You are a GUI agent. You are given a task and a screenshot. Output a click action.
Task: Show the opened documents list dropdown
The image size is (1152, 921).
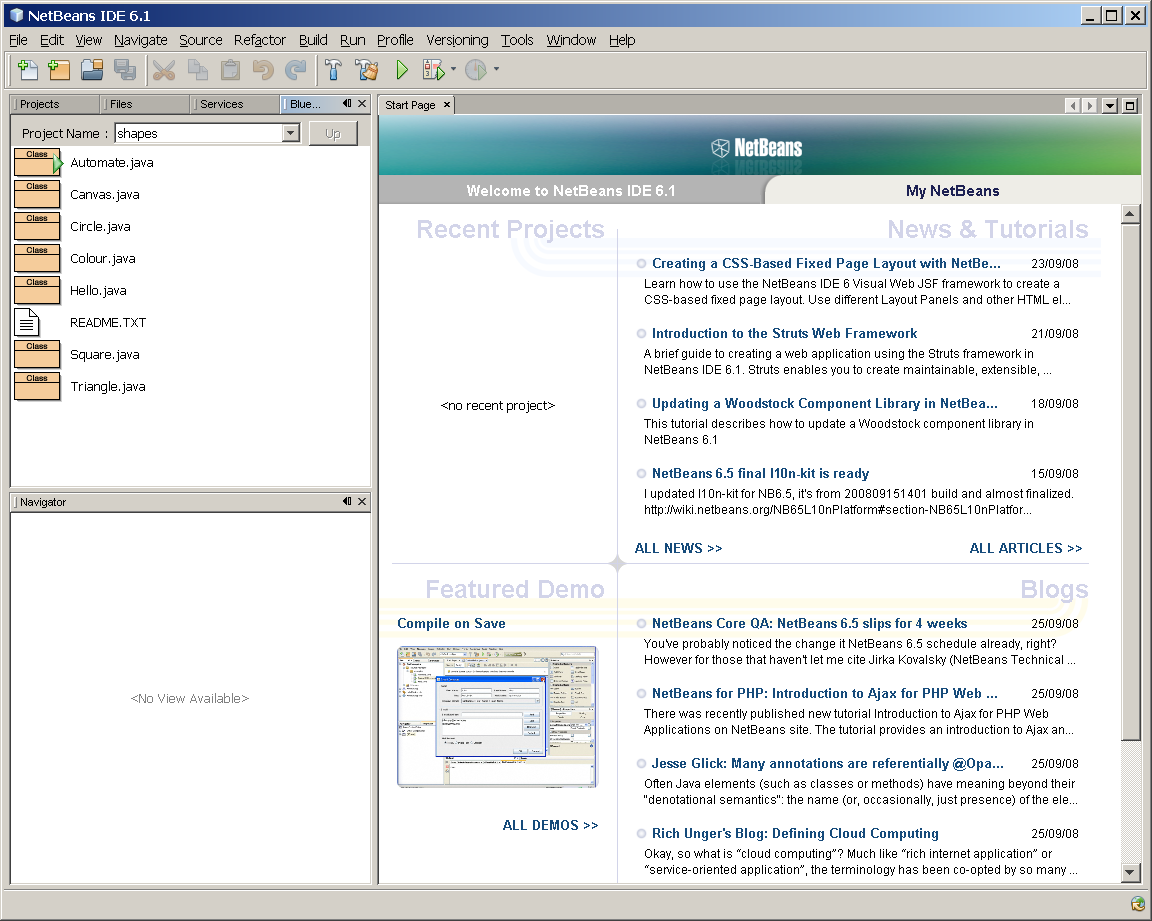1110,106
